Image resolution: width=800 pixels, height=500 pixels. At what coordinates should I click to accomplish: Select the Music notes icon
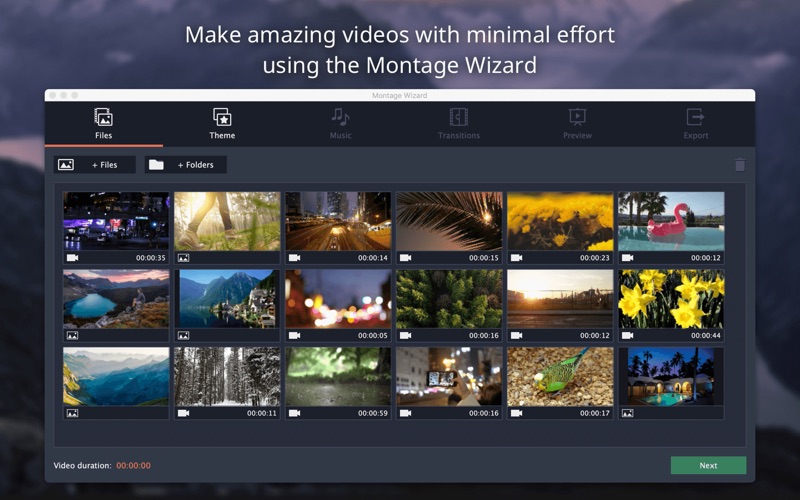[340, 117]
